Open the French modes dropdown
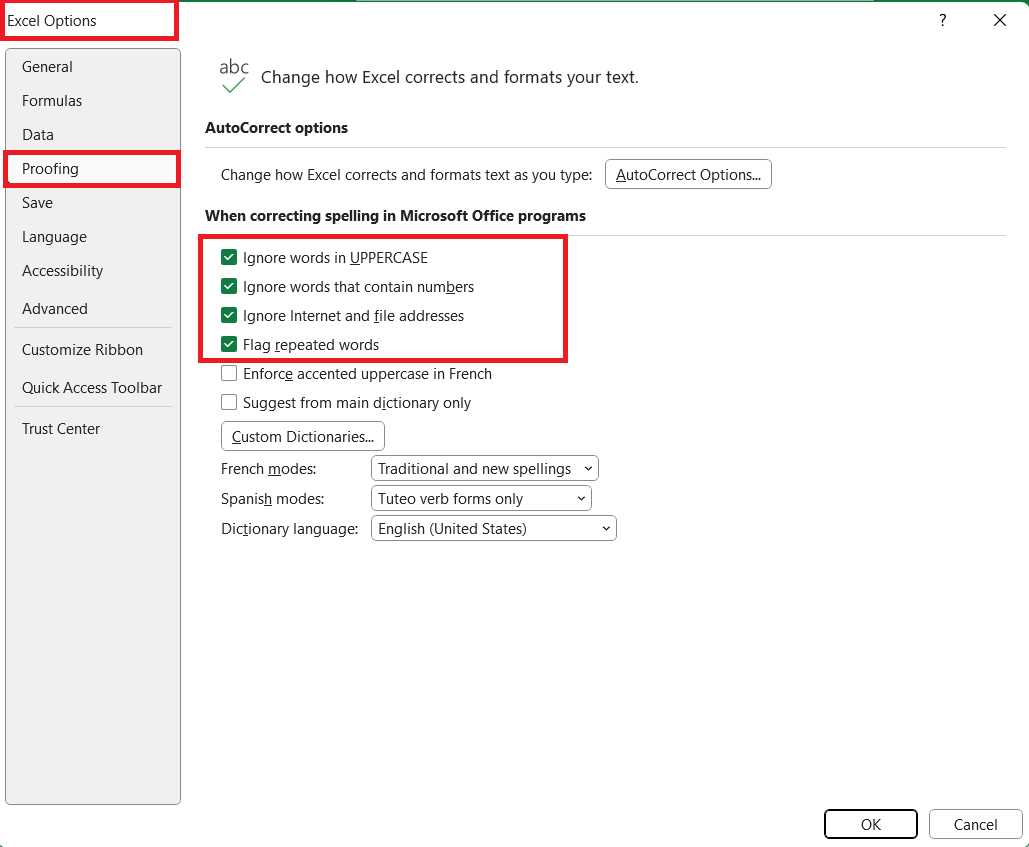The image size is (1029, 847). tap(484, 468)
